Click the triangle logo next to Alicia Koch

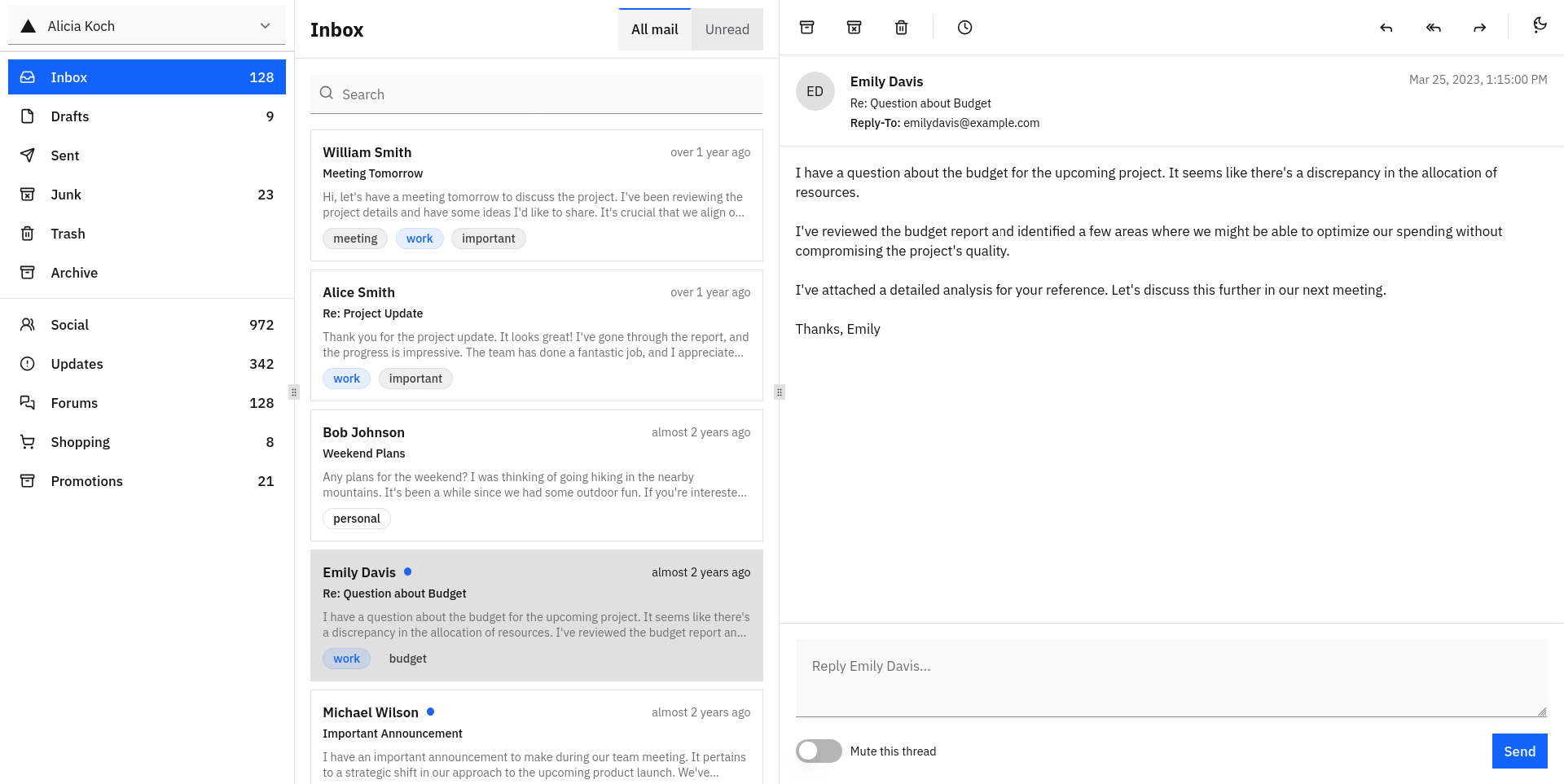point(29,26)
